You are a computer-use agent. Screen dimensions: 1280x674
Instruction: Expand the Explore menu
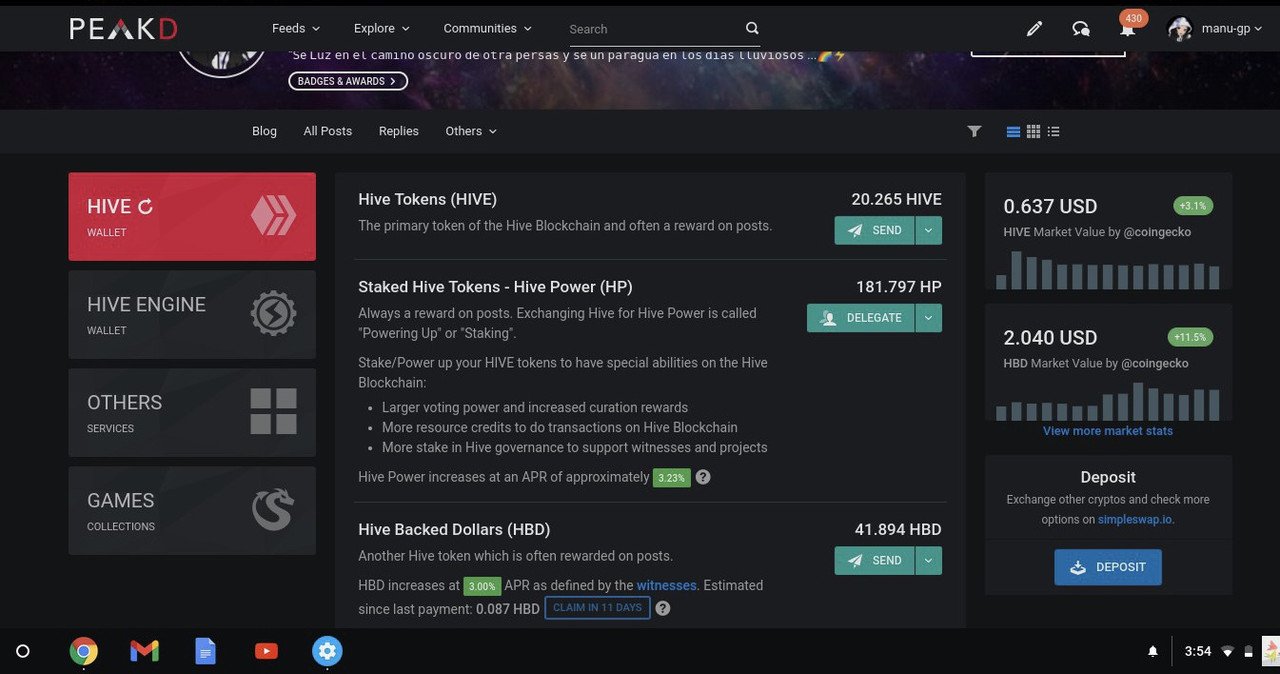coord(381,28)
